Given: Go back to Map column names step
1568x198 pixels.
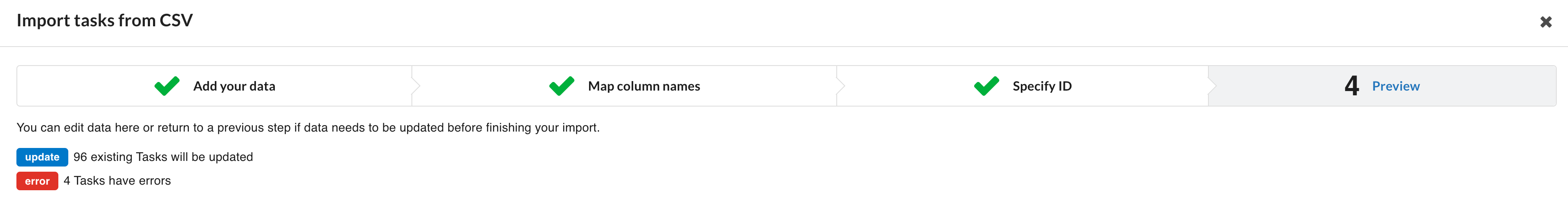Looking at the screenshot, I should [x=644, y=86].
